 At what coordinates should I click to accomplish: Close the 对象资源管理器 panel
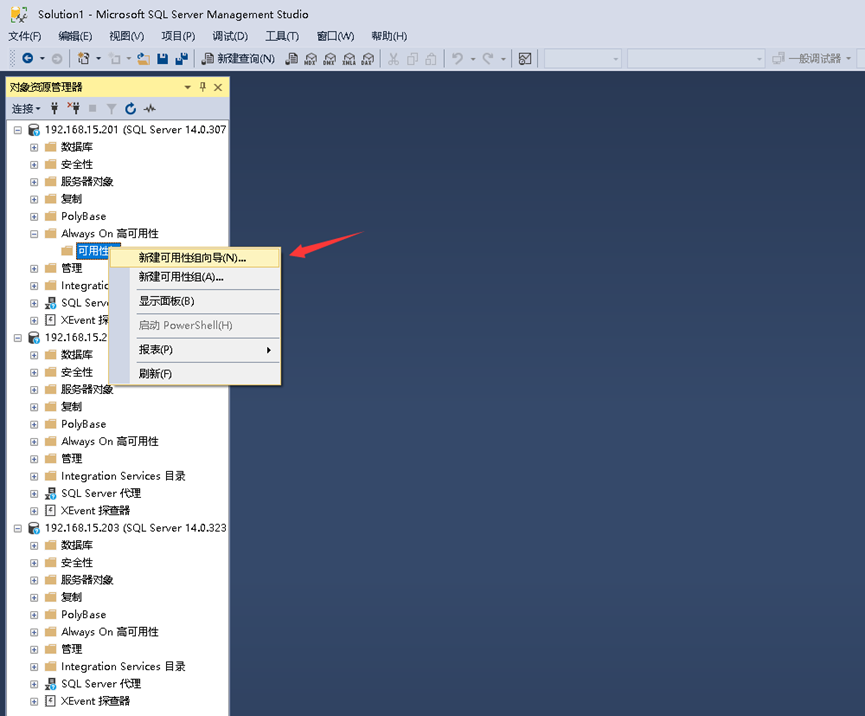pyautogui.click(x=218, y=87)
